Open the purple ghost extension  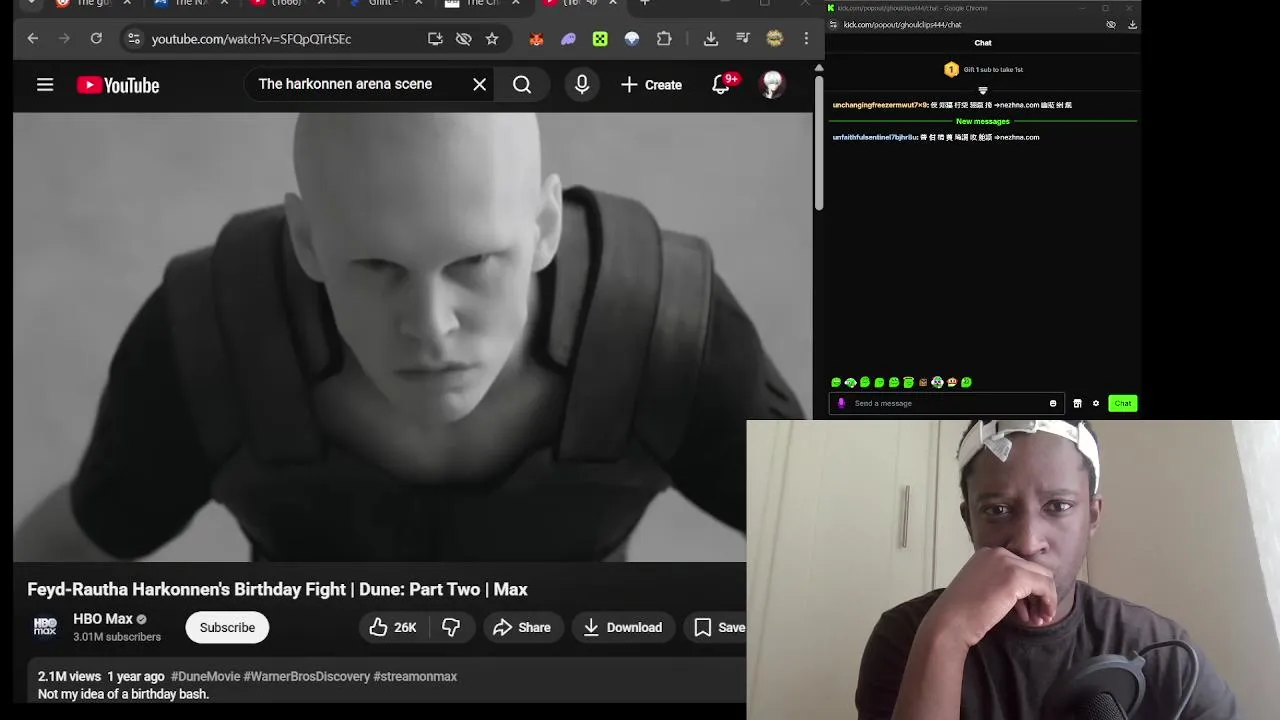568,39
